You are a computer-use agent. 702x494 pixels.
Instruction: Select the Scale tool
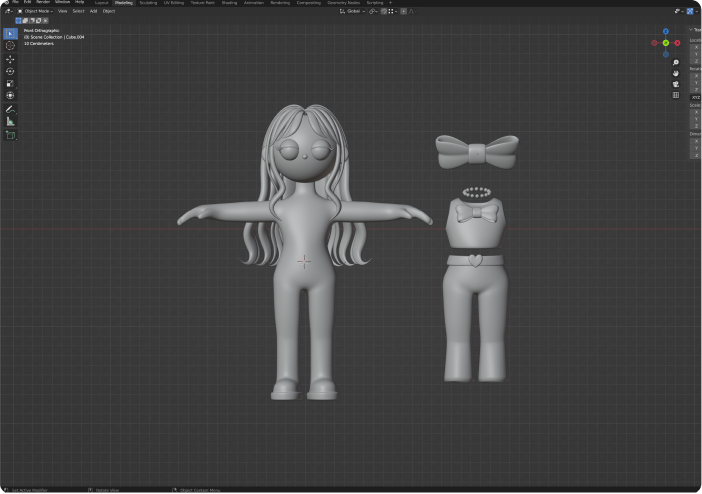click(10, 83)
